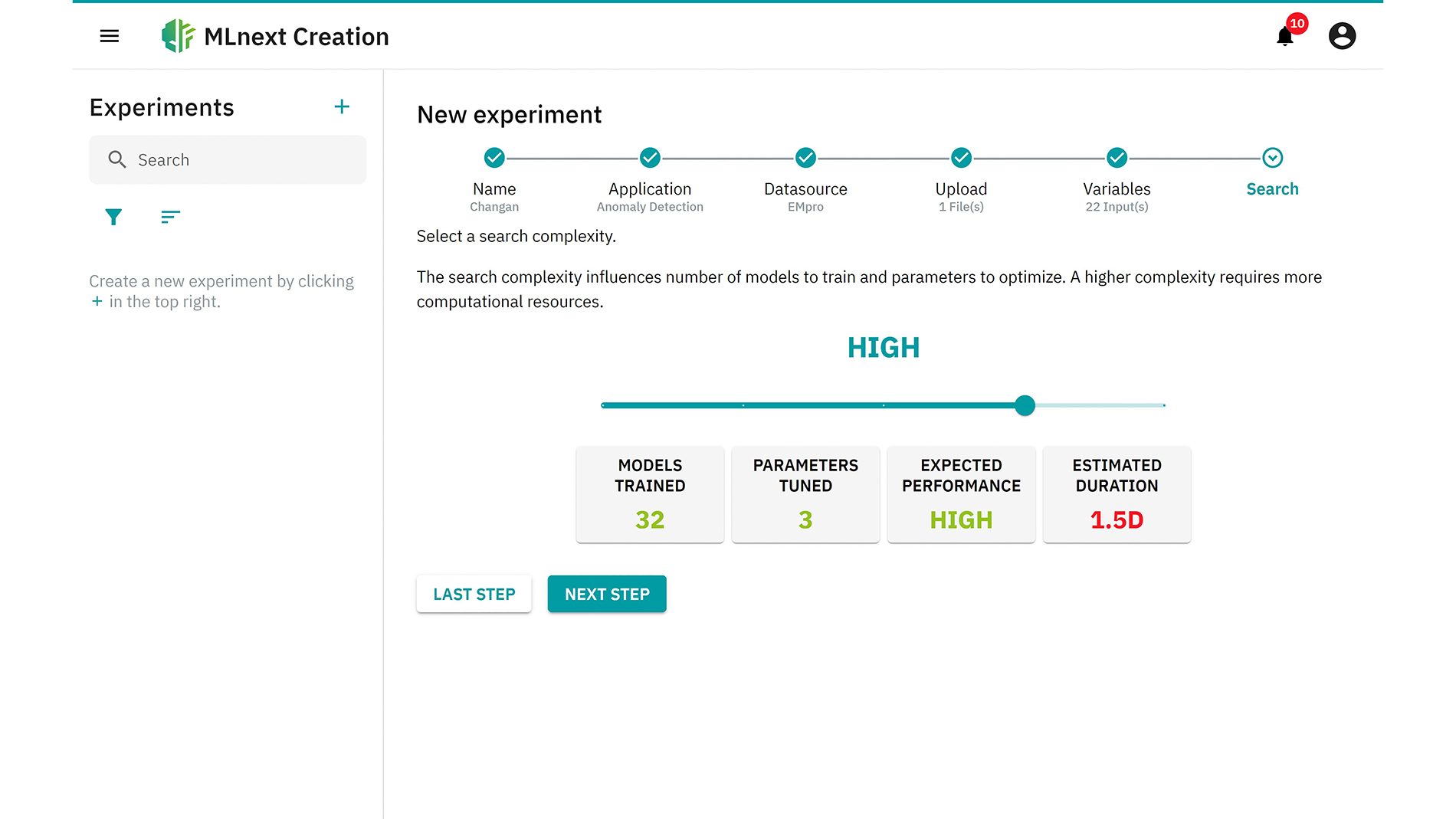Go to the Name step

494,158
